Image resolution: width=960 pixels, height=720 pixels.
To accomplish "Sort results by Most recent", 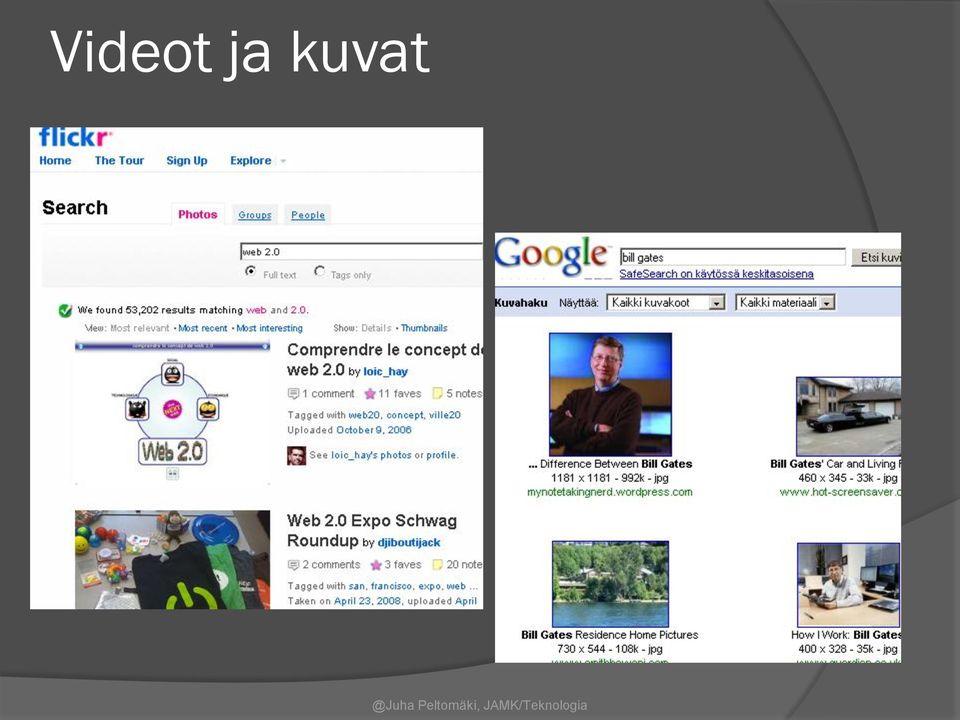I will (203, 328).
